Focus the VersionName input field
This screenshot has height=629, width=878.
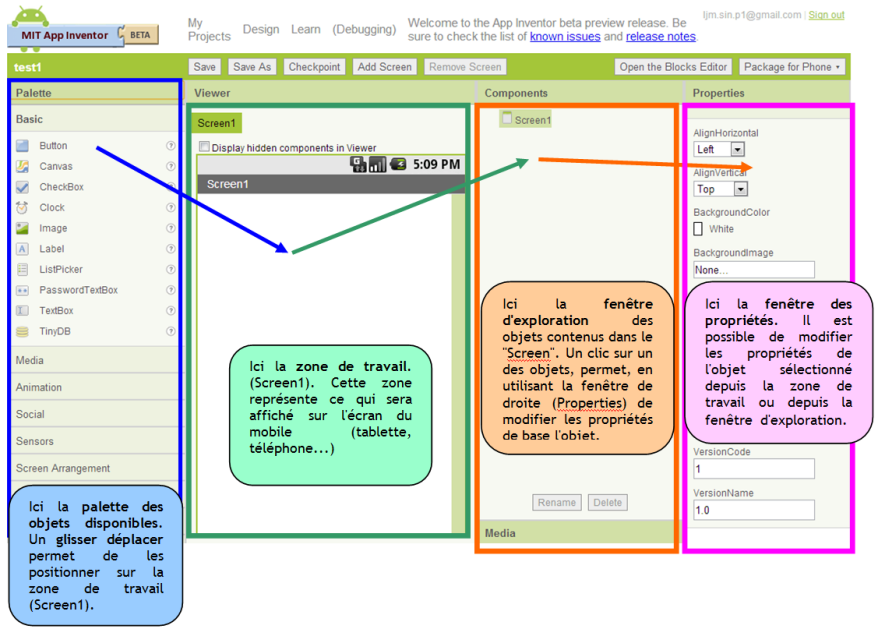click(x=754, y=510)
